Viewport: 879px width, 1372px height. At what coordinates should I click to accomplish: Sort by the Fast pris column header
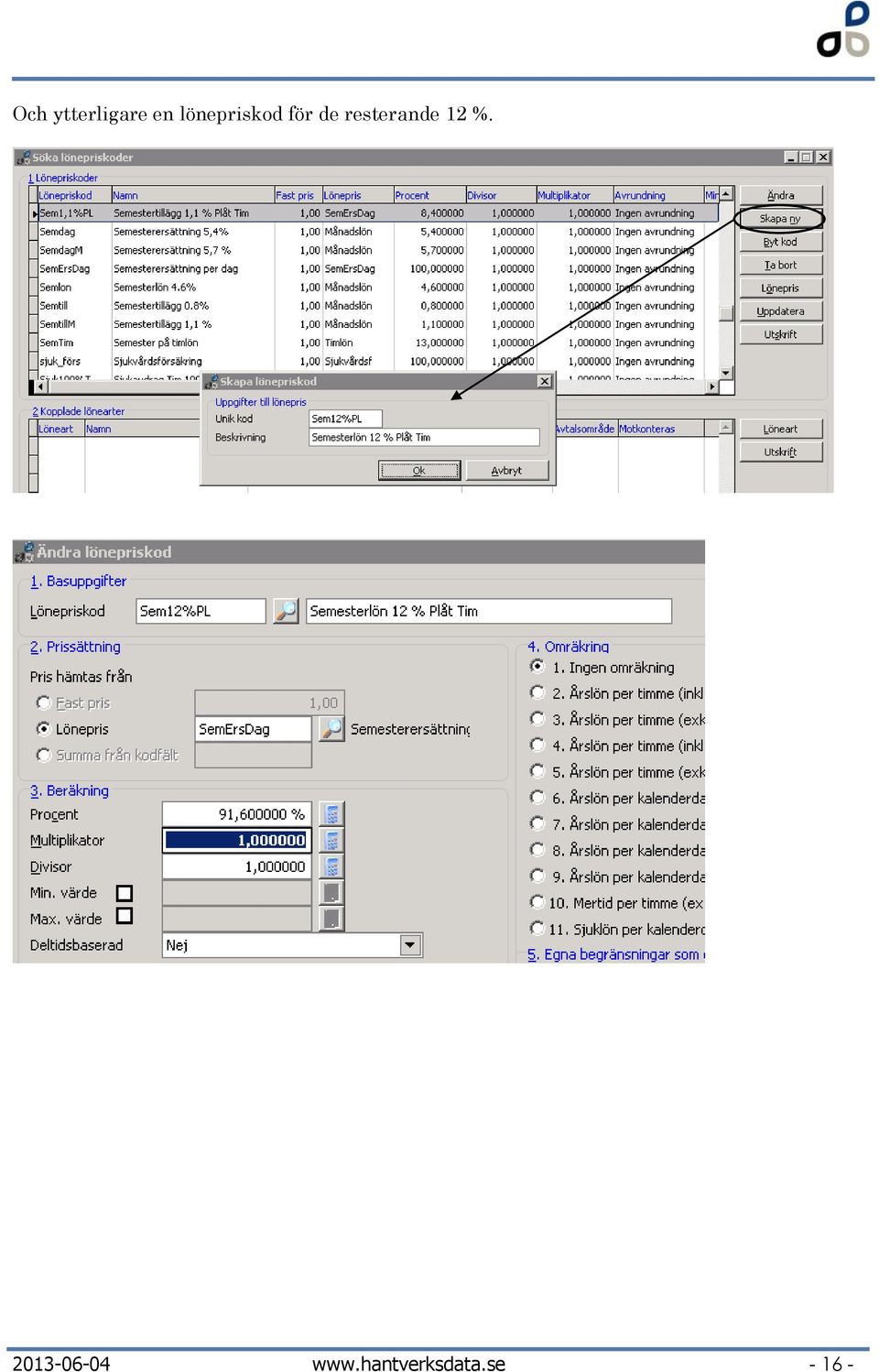298,195
